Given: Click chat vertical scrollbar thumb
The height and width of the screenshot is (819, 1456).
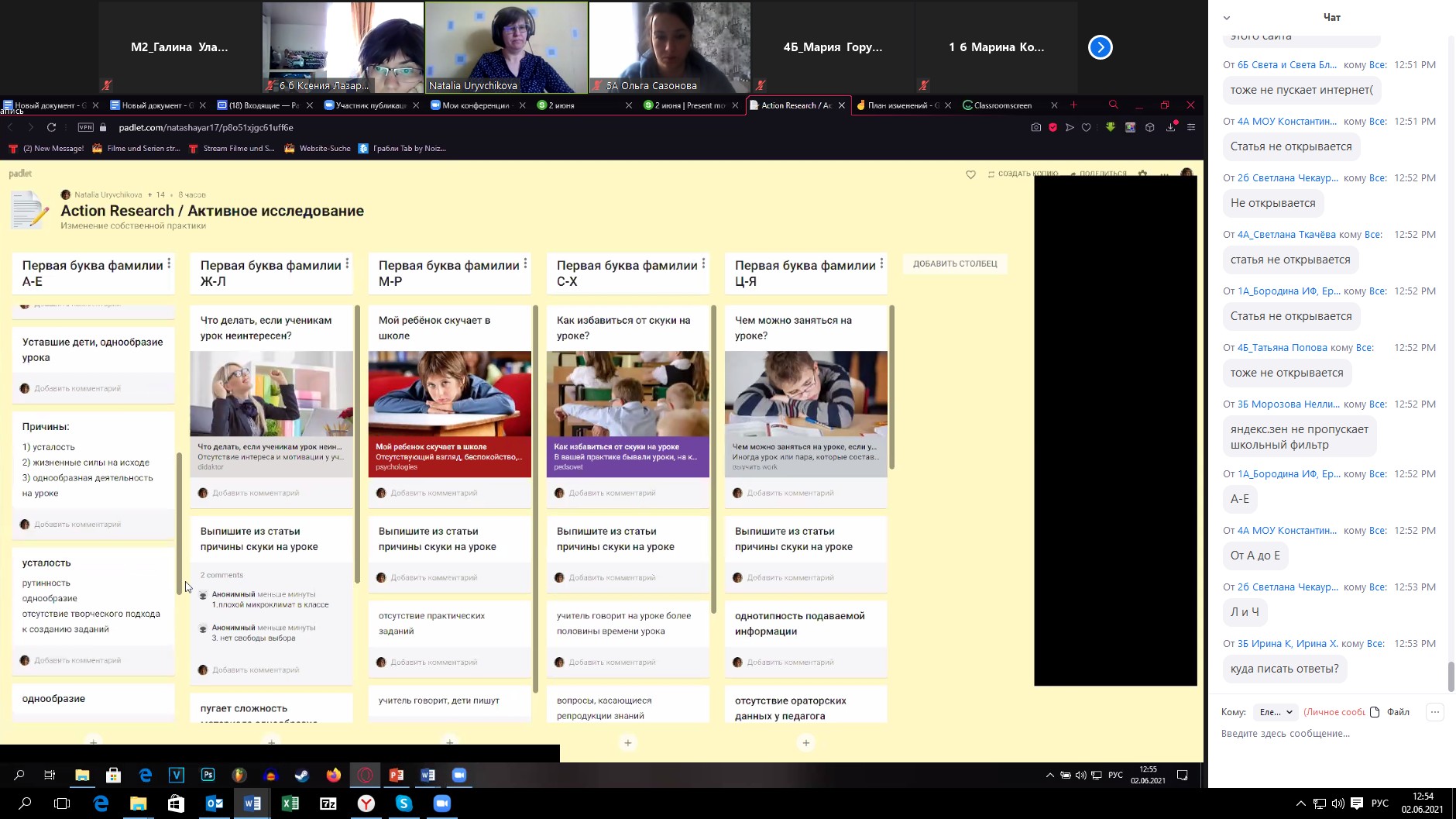Looking at the screenshot, I should (1451, 677).
